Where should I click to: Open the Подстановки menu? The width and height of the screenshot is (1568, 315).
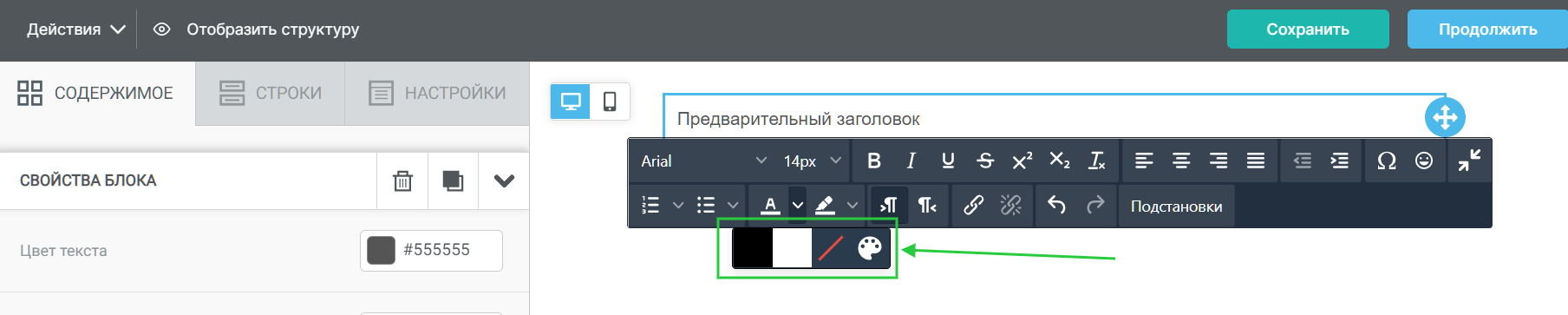pos(1176,207)
